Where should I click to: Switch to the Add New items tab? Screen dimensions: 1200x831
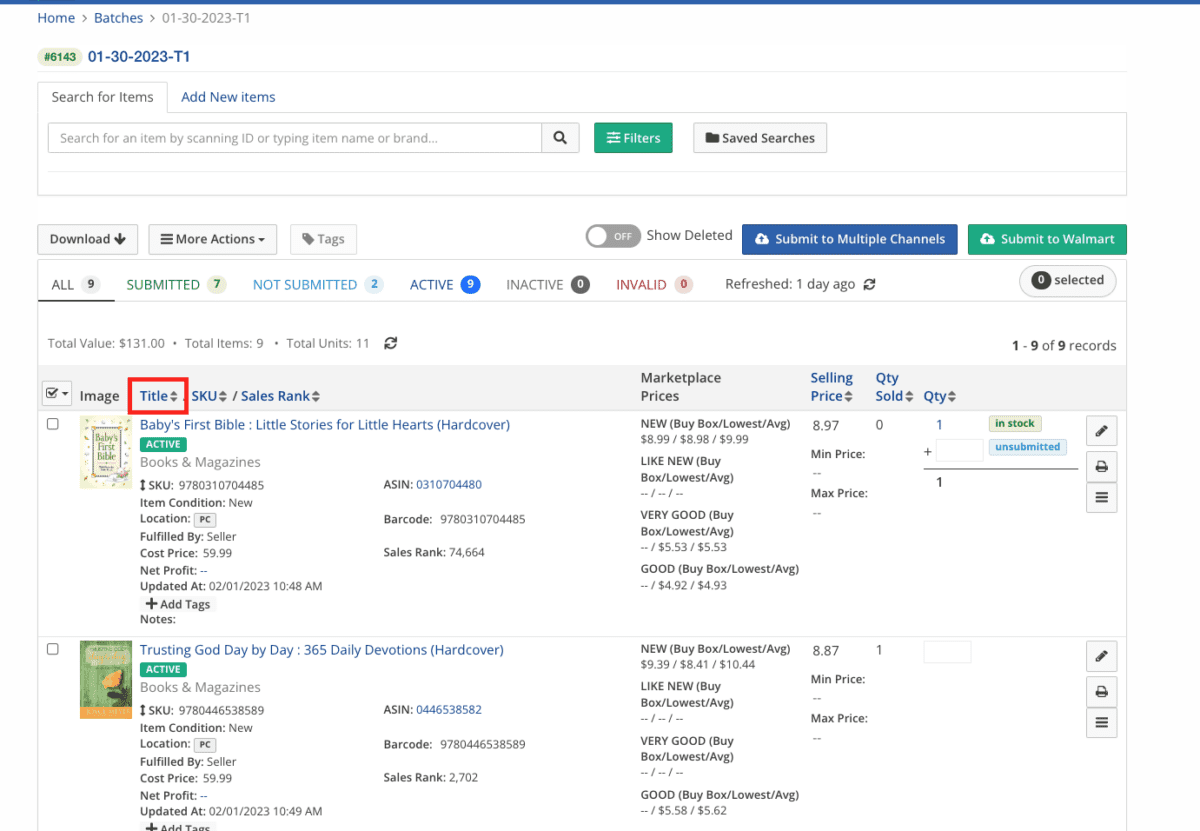[x=228, y=97]
